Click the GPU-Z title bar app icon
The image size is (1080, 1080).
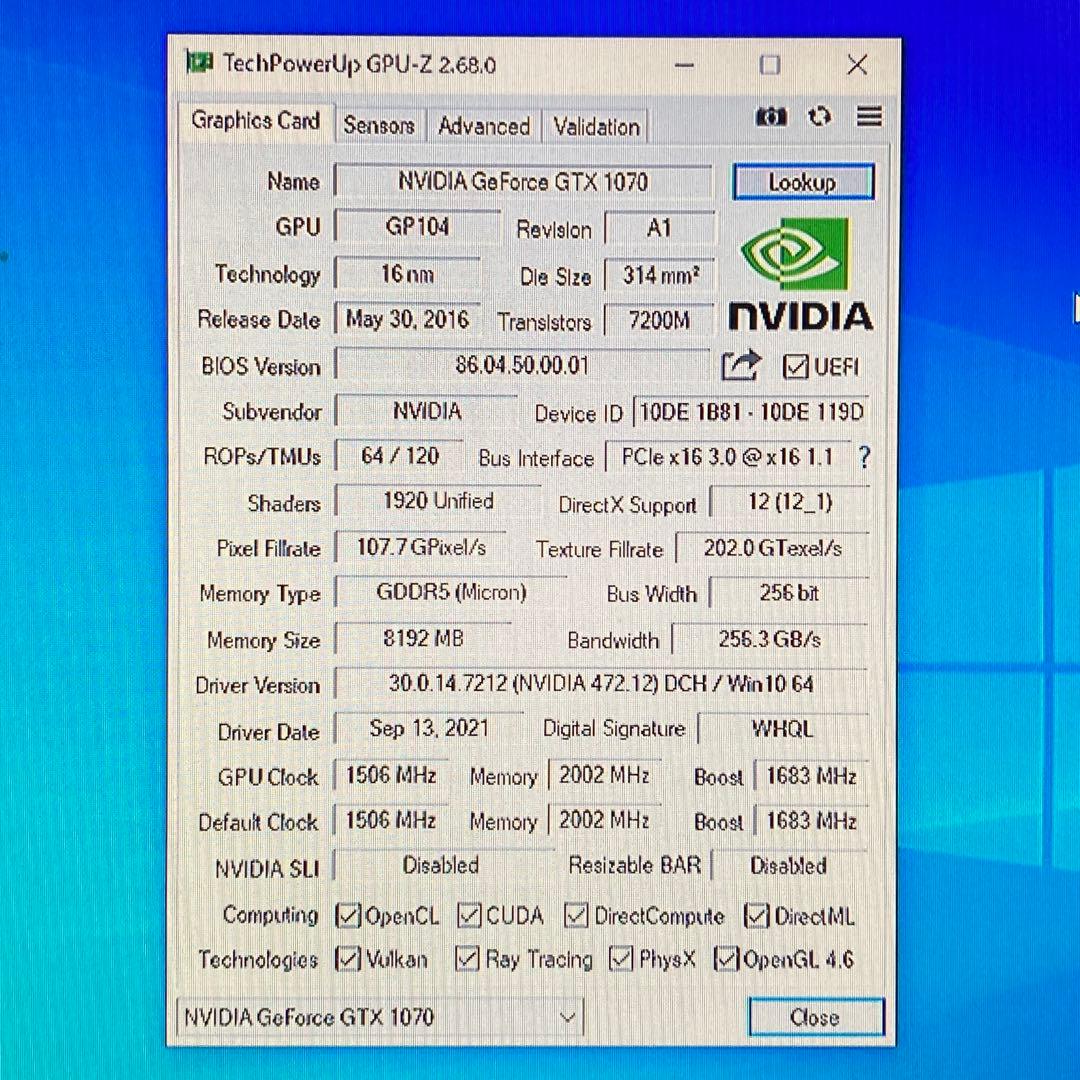point(199,63)
